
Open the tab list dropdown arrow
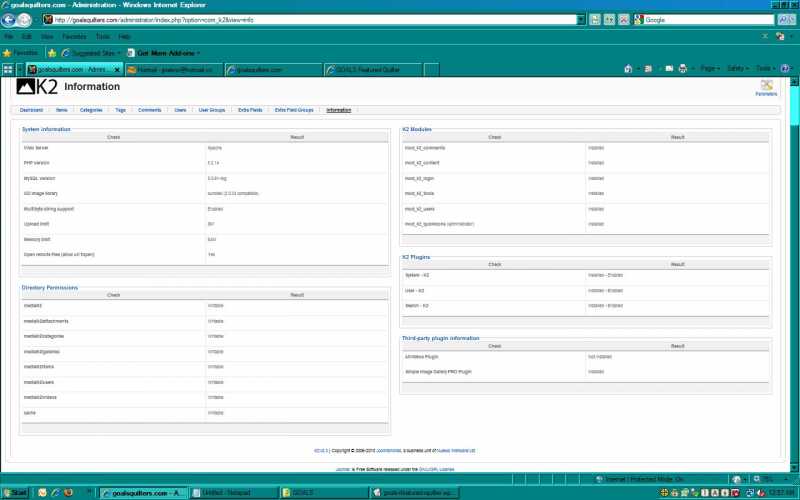tap(20, 69)
